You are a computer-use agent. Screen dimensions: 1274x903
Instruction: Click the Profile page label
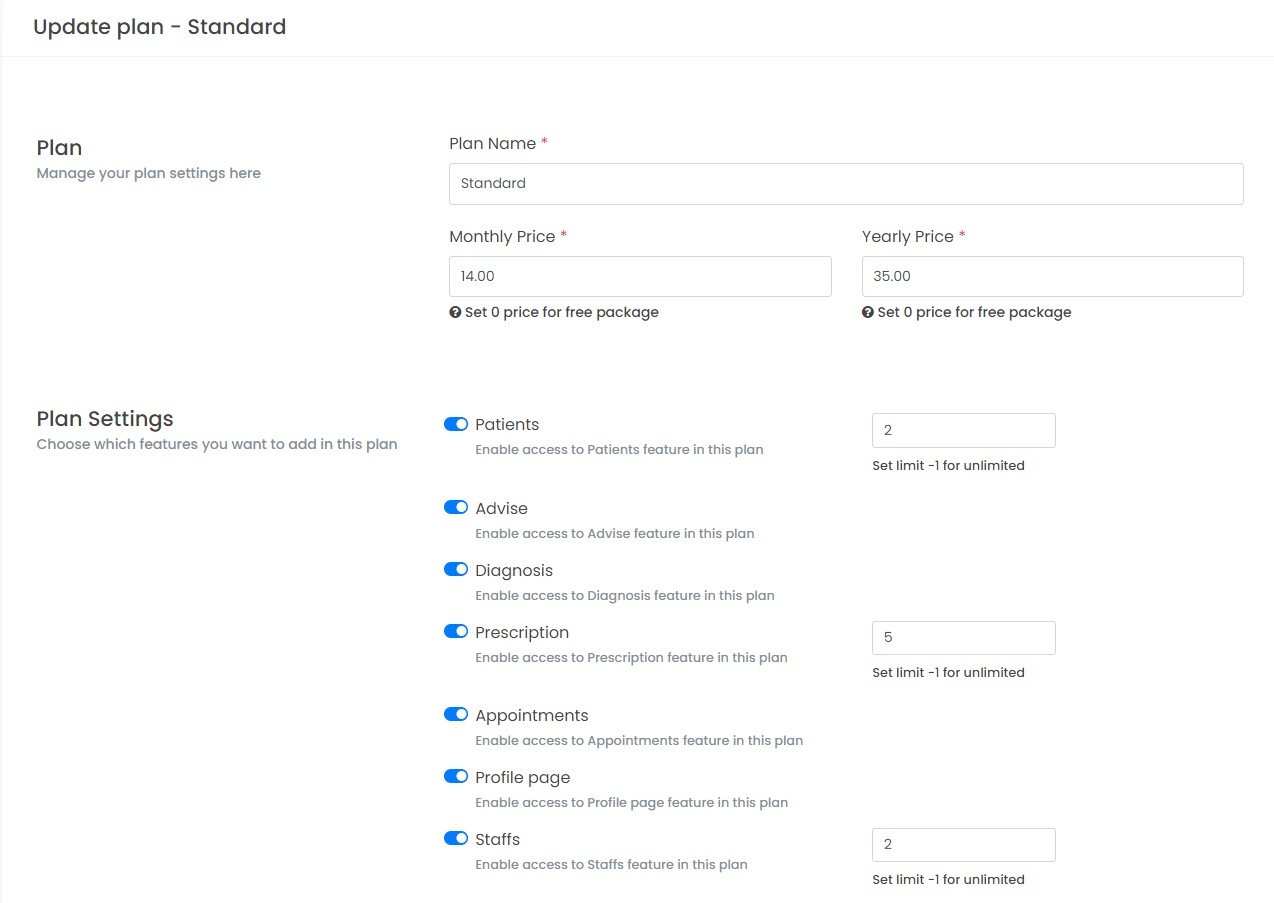click(x=522, y=778)
